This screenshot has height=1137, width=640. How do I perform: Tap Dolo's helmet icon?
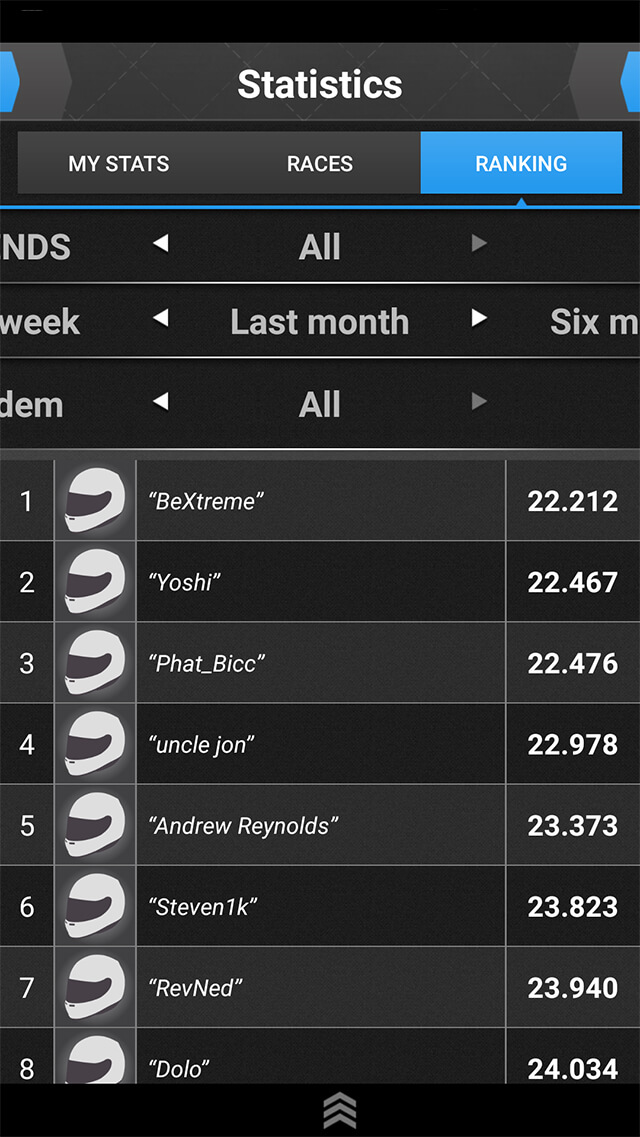tap(95, 1063)
